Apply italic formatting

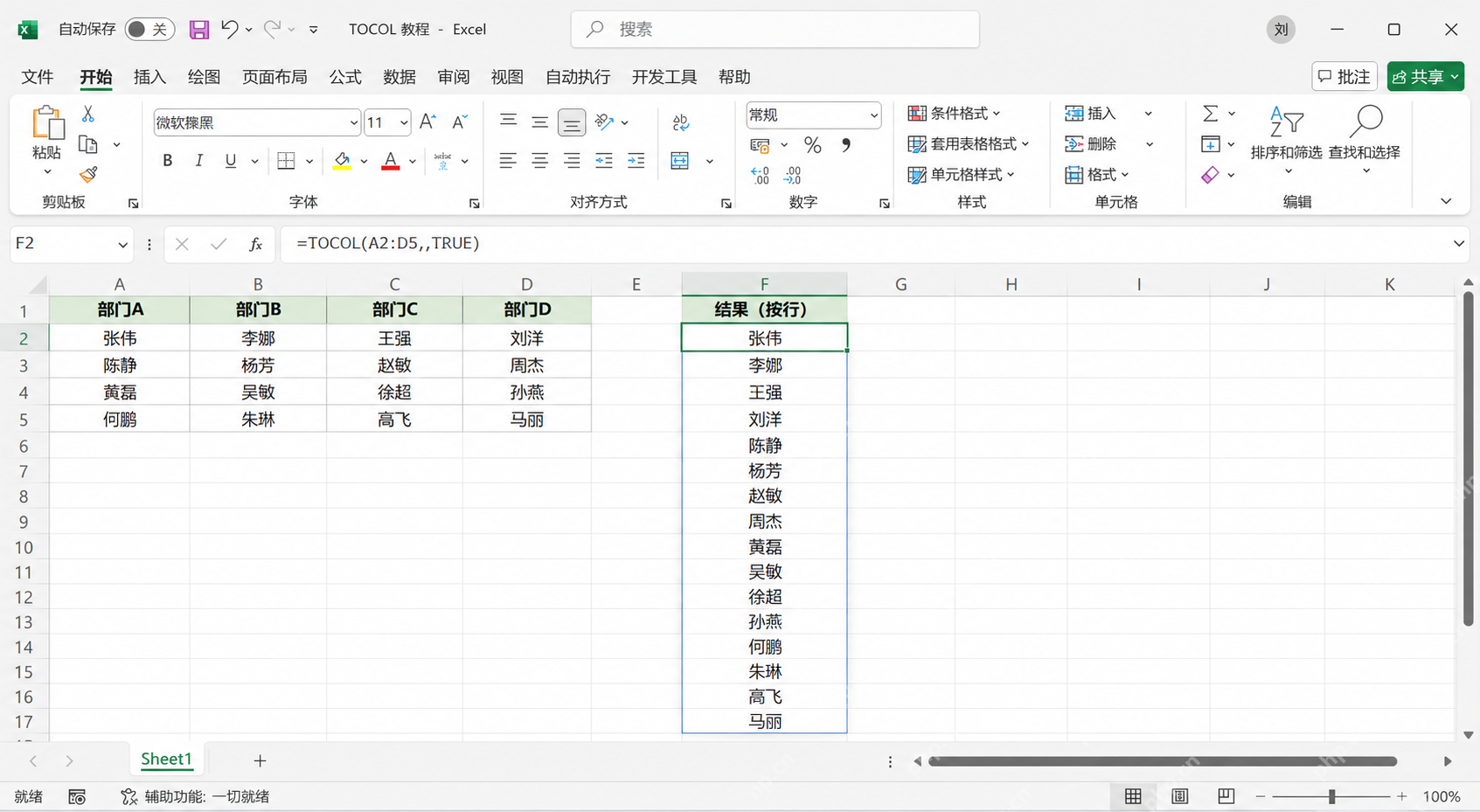199,160
